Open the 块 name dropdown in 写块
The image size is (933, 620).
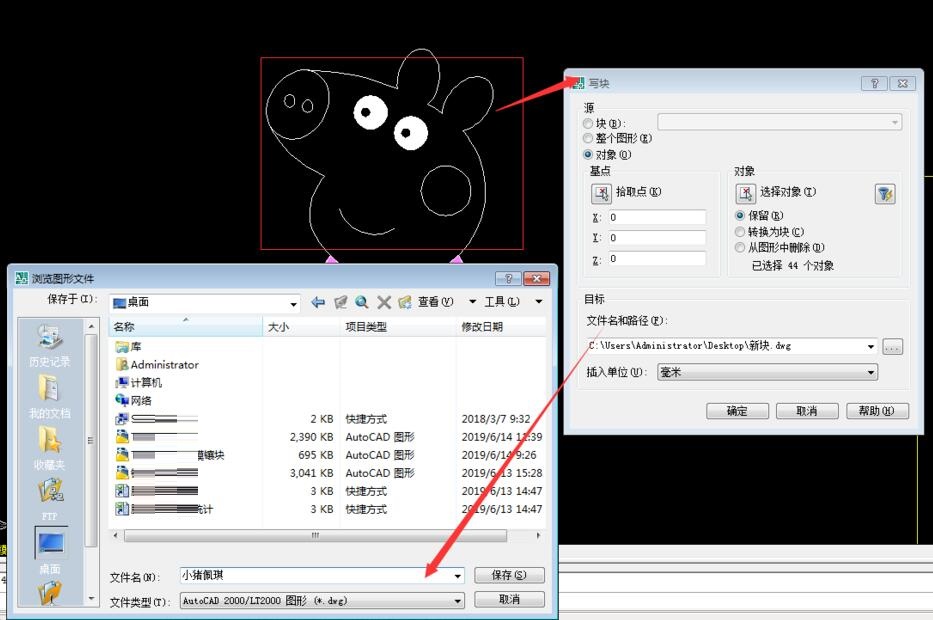point(779,122)
